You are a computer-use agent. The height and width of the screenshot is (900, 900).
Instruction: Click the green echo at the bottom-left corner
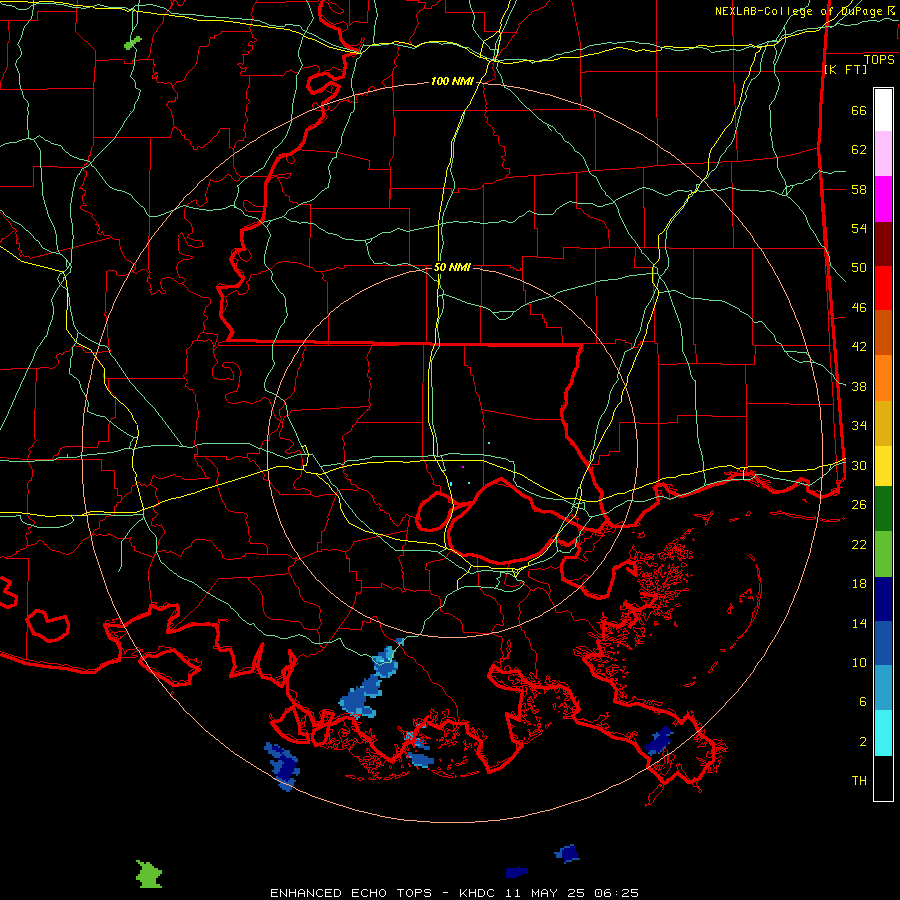[149, 875]
